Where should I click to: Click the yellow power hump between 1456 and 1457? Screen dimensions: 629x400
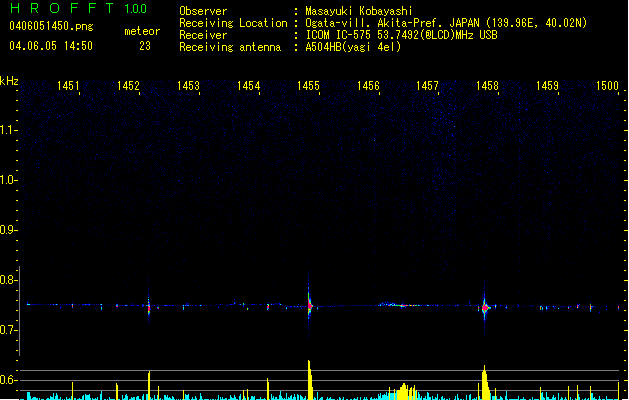coord(404,392)
